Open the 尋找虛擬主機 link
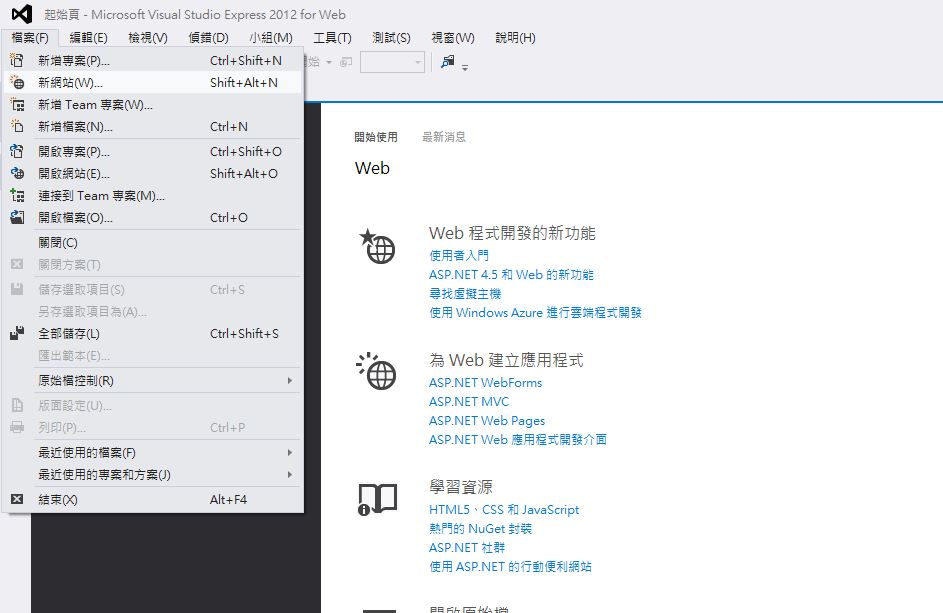This screenshot has width=943, height=613. pyautogui.click(x=465, y=294)
